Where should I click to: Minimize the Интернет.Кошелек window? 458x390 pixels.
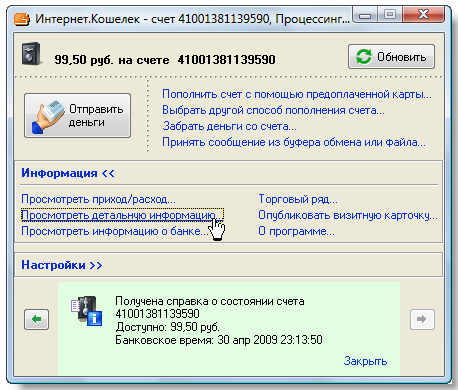365,15
